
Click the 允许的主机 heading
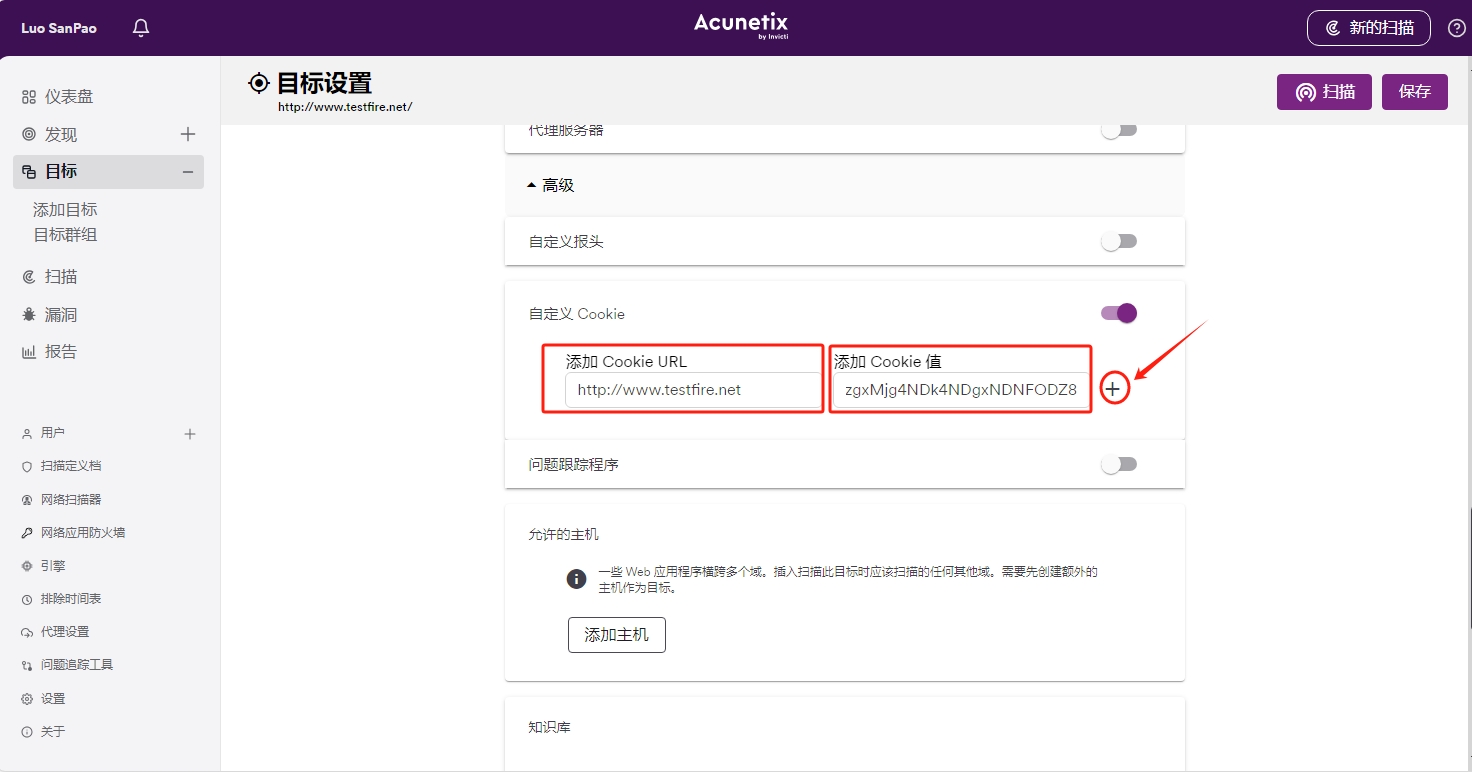coord(563,535)
